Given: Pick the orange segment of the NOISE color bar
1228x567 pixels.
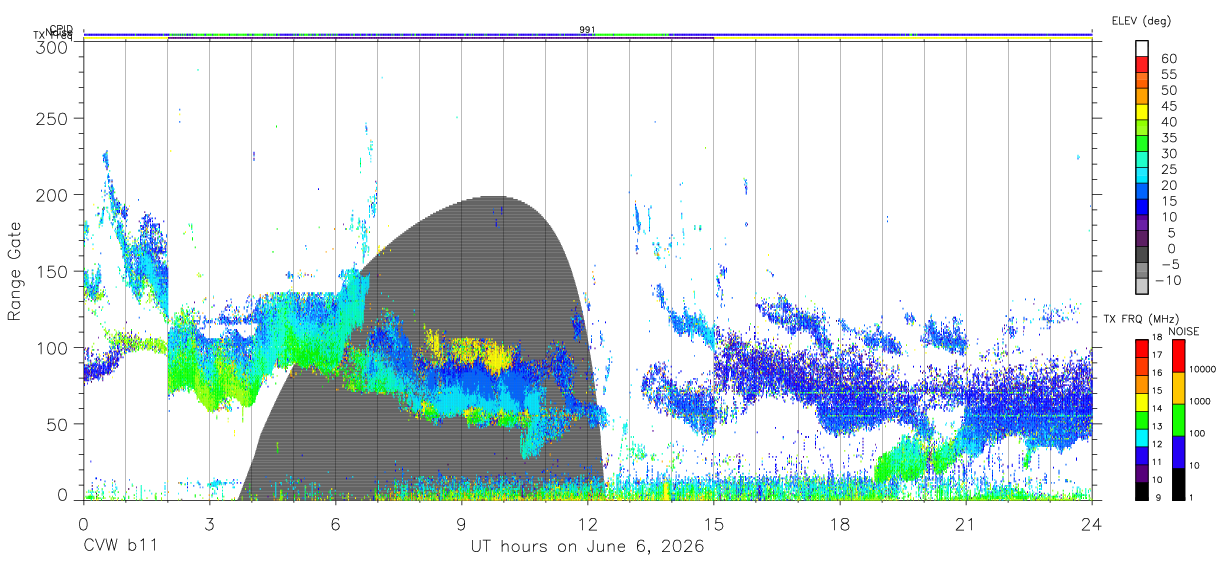Looking at the screenshot, I should pyautogui.click(x=1177, y=386).
